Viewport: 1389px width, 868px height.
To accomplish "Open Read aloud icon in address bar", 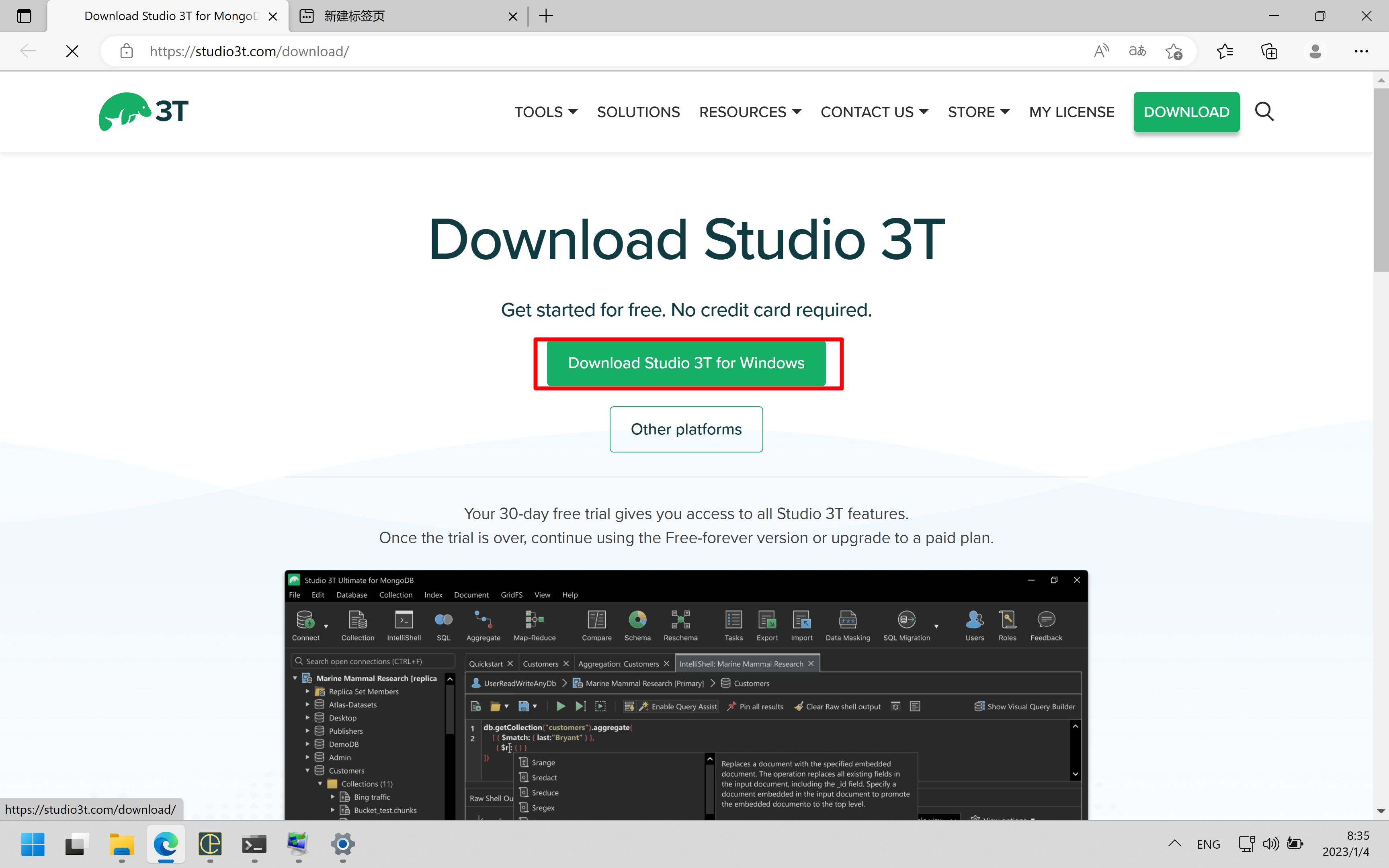I will point(1101,51).
